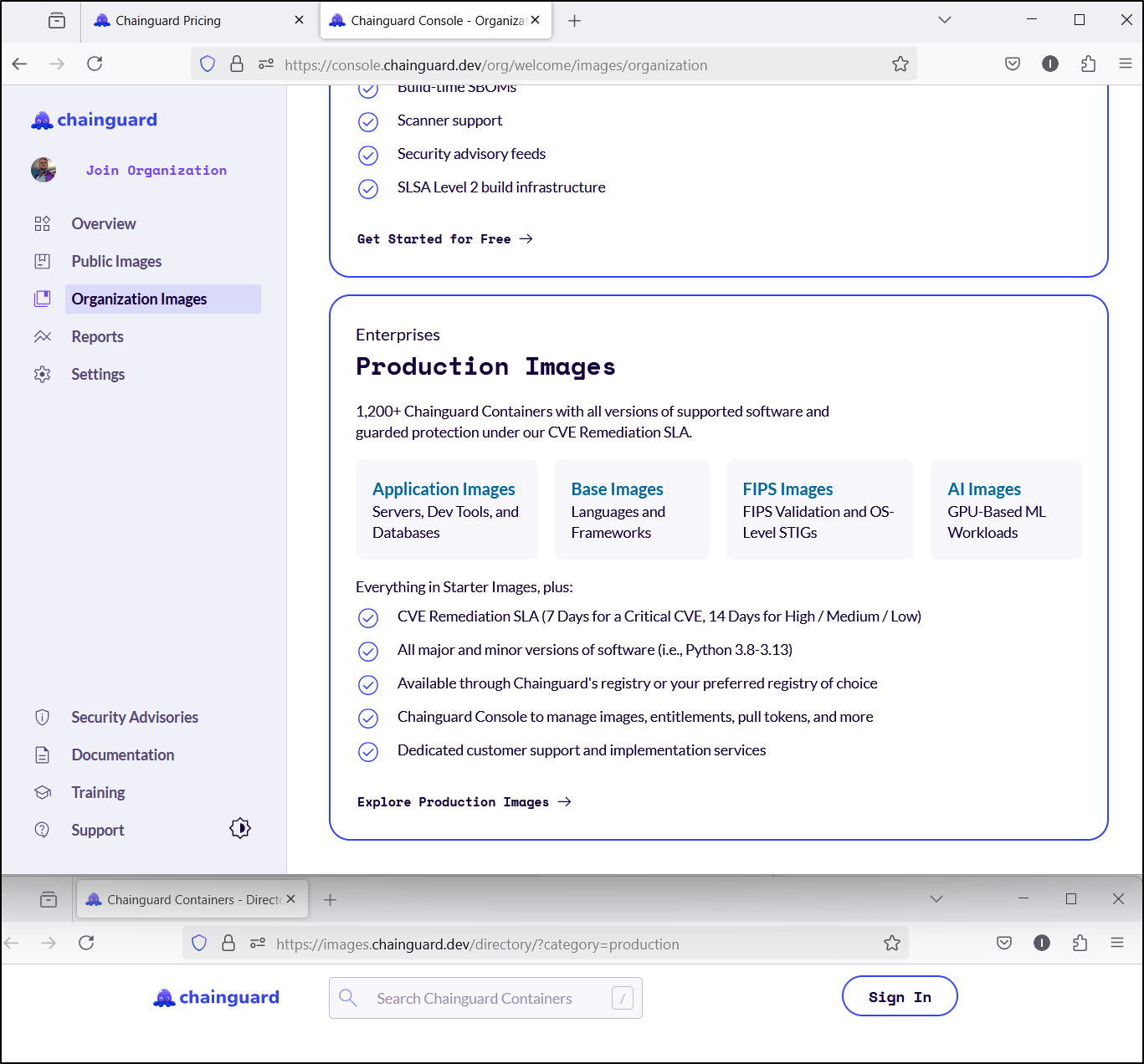This screenshot has width=1144, height=1064.
Task: Open tracking protection shield for images.chainguard.dev
Action: click(199, 944)
